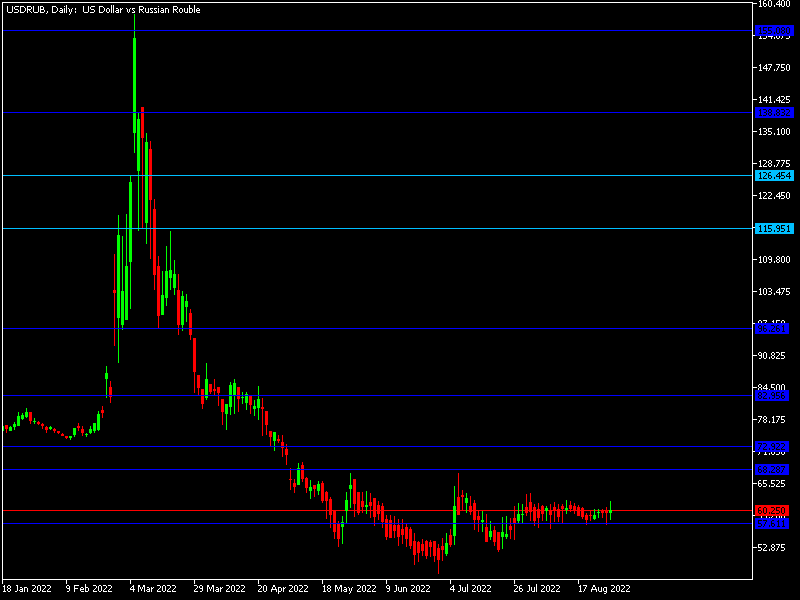Click the 135.100 price scale value
800x600 pixels.
pos(774,132)
